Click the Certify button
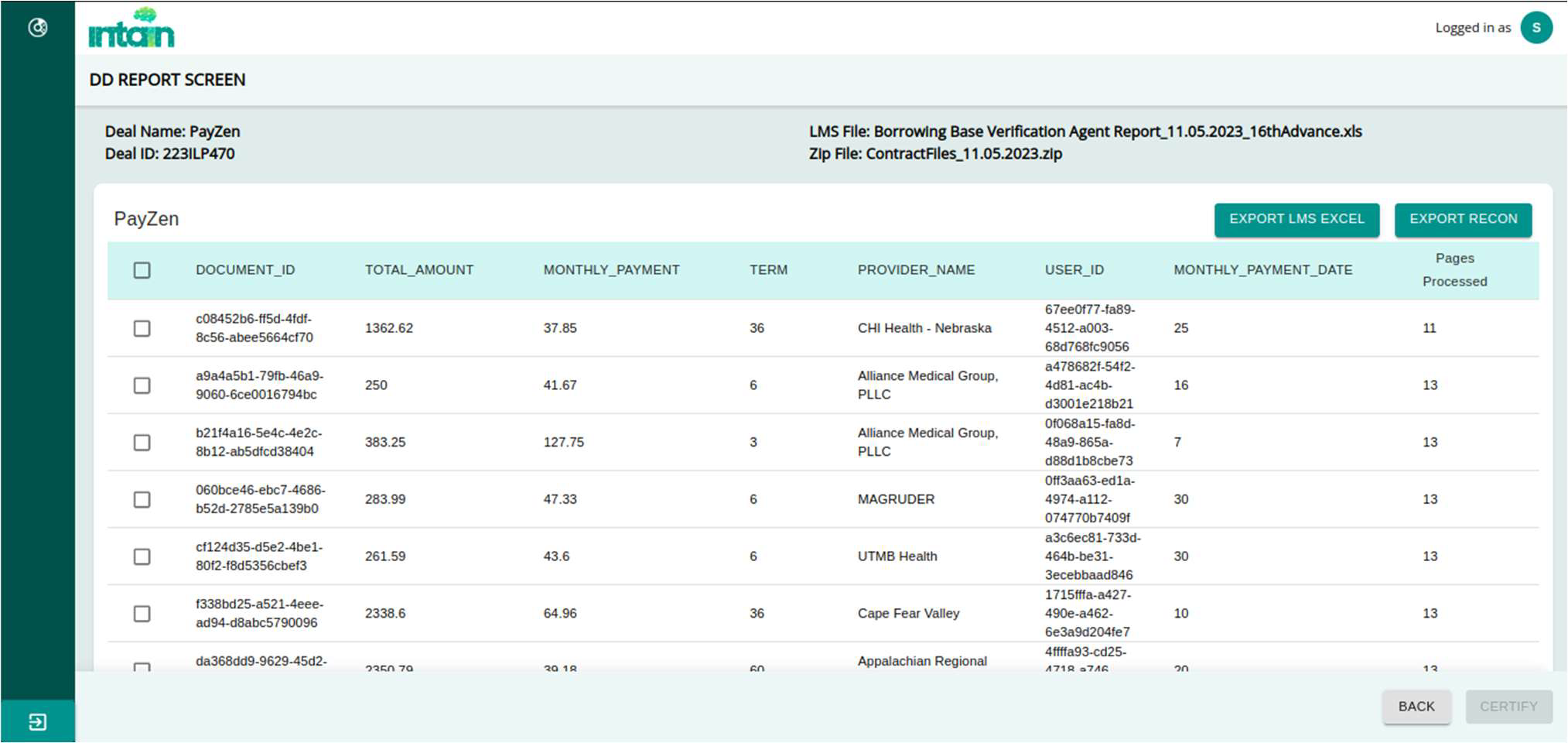Image resolution: width=1568 pixels, height=743 pixels. 1508,707
